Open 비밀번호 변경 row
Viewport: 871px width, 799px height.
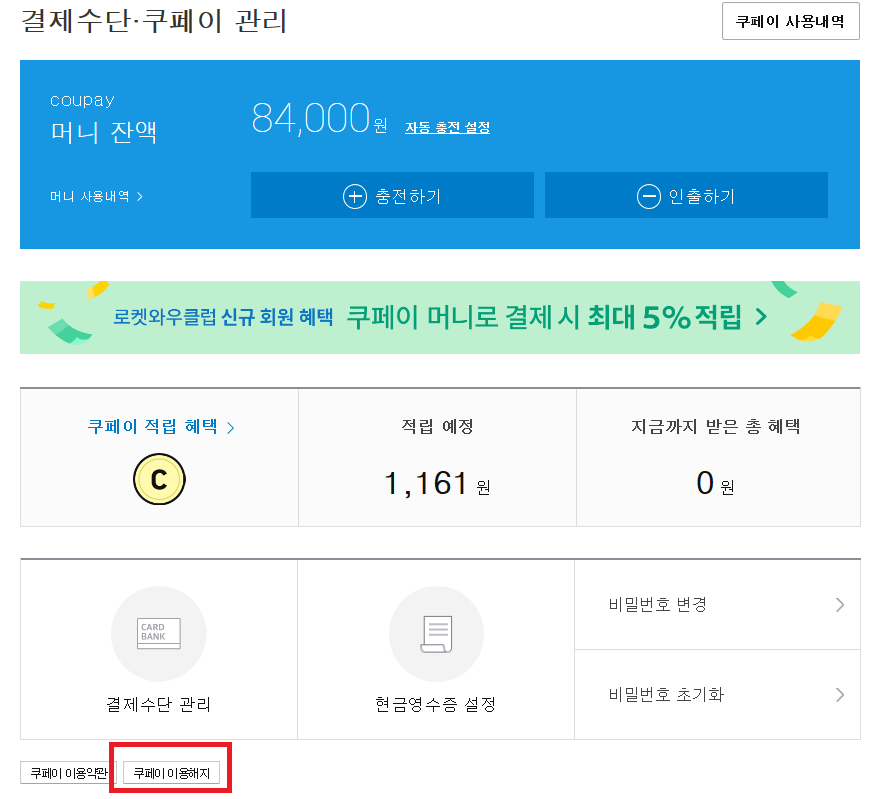[x=717, y=605]
